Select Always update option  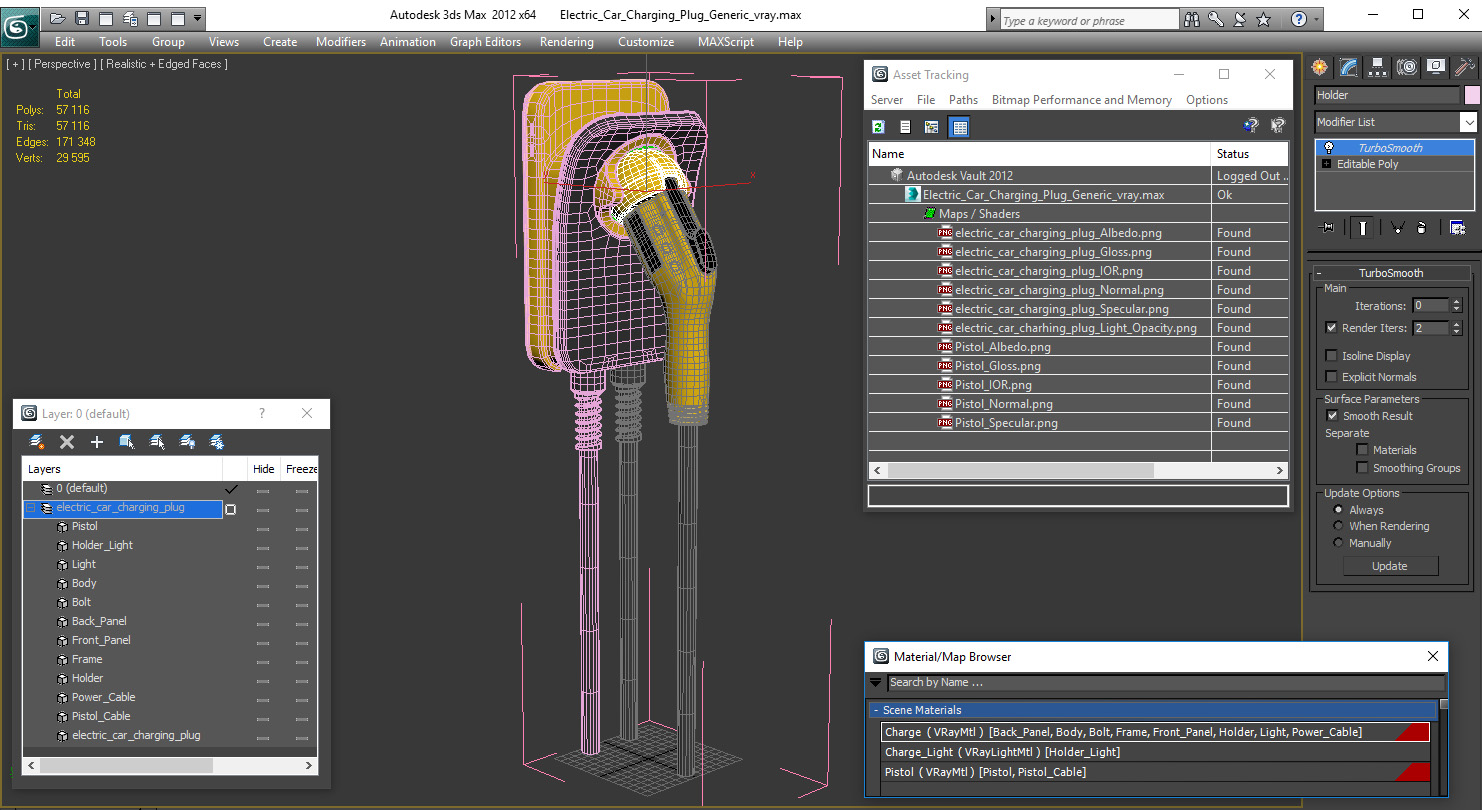pyautogui.click(x=1339, y=509)
